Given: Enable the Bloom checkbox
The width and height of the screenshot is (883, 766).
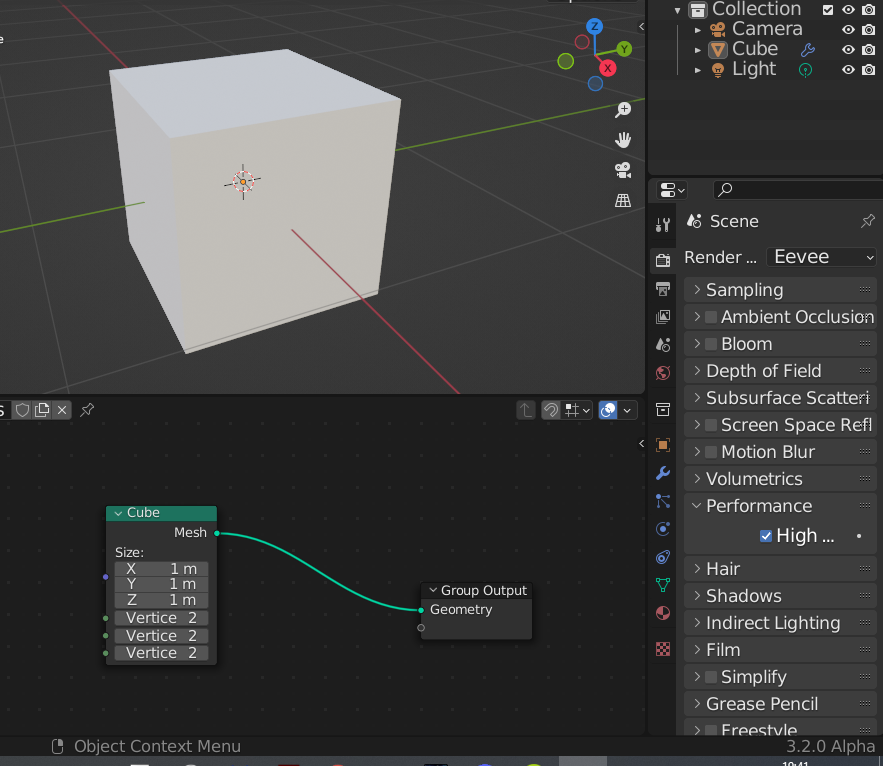Looking at the screenshot, I should [711, 344].
